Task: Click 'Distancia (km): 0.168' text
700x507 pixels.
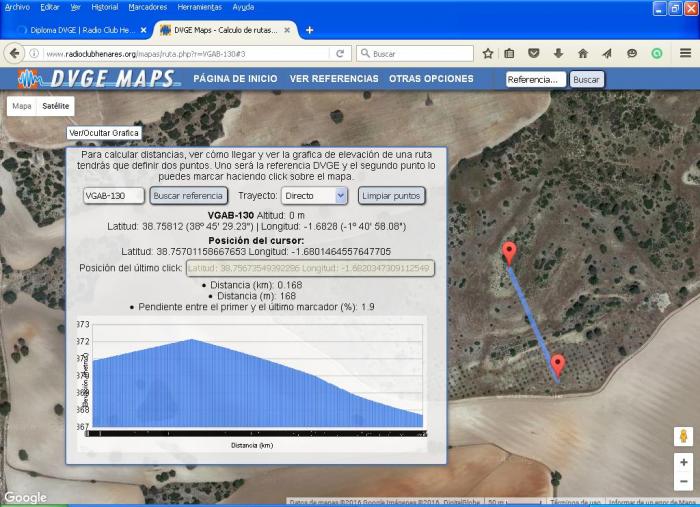Action: click(x=256, y=285)
